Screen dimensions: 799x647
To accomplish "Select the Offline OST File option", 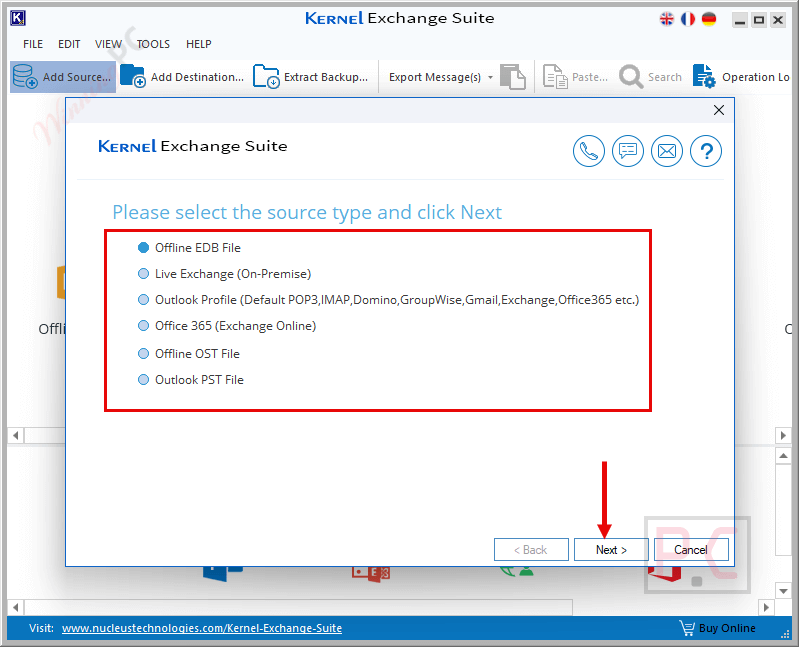I will coord(189,354).
